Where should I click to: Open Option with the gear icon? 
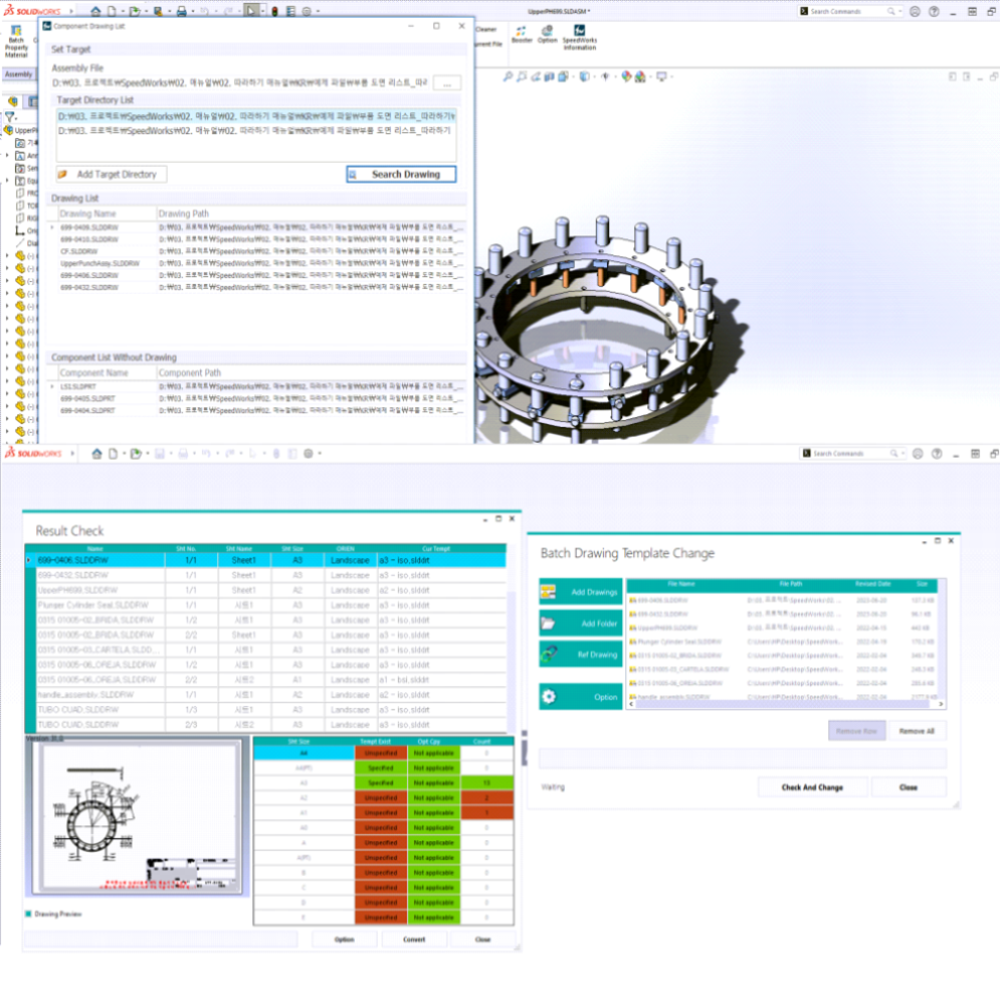(581, 697)
